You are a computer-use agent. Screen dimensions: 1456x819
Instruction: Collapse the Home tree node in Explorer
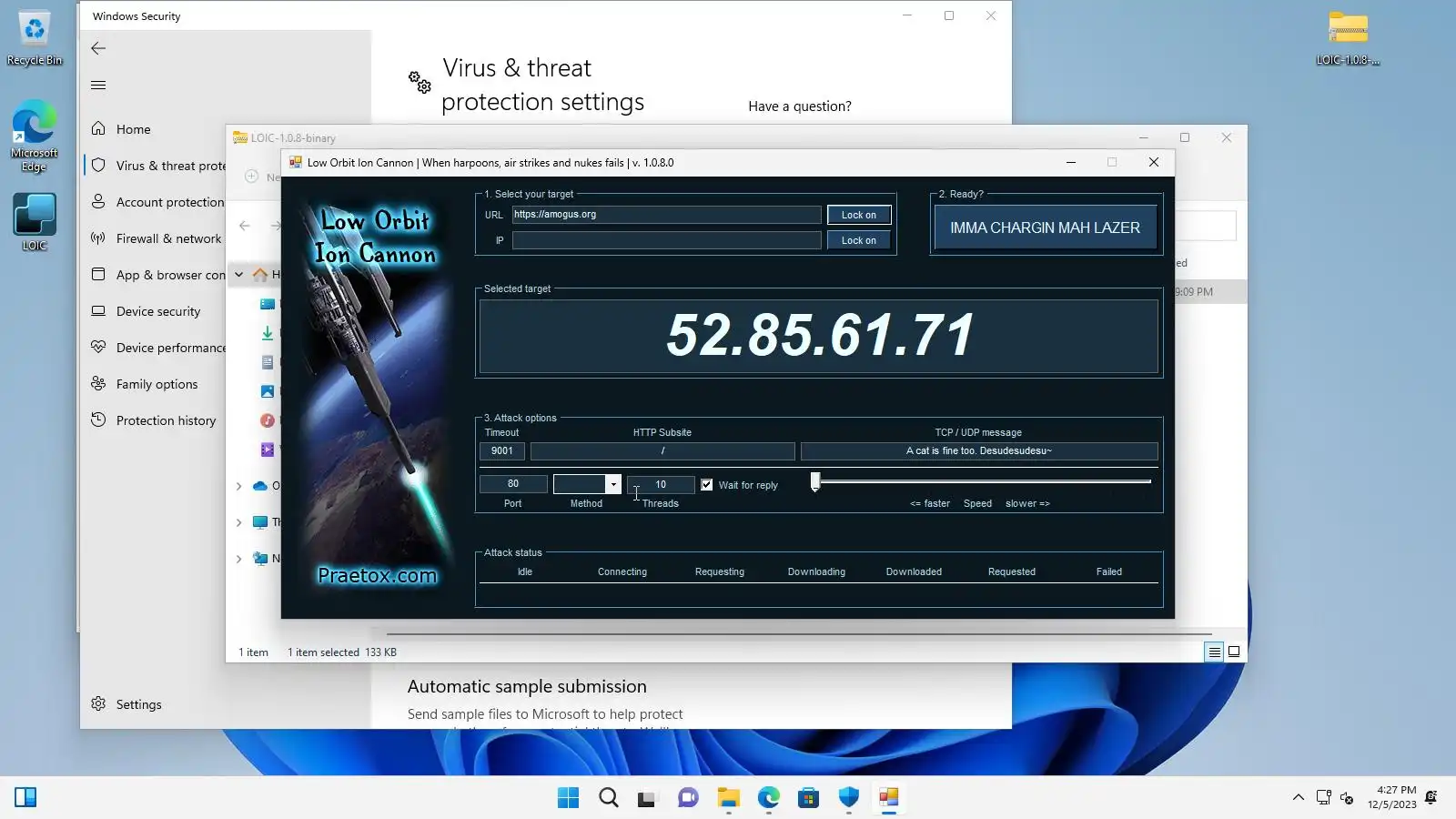(x=238, y=275)
